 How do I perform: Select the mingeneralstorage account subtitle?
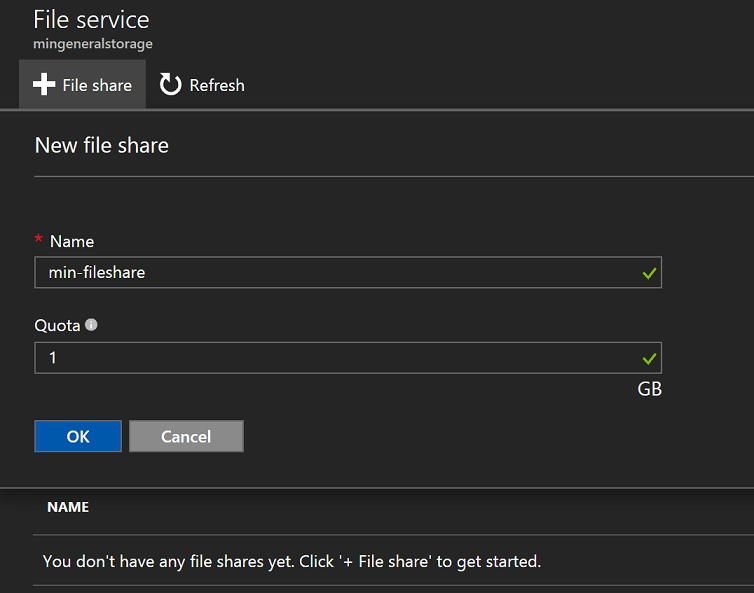coord(93,44)
